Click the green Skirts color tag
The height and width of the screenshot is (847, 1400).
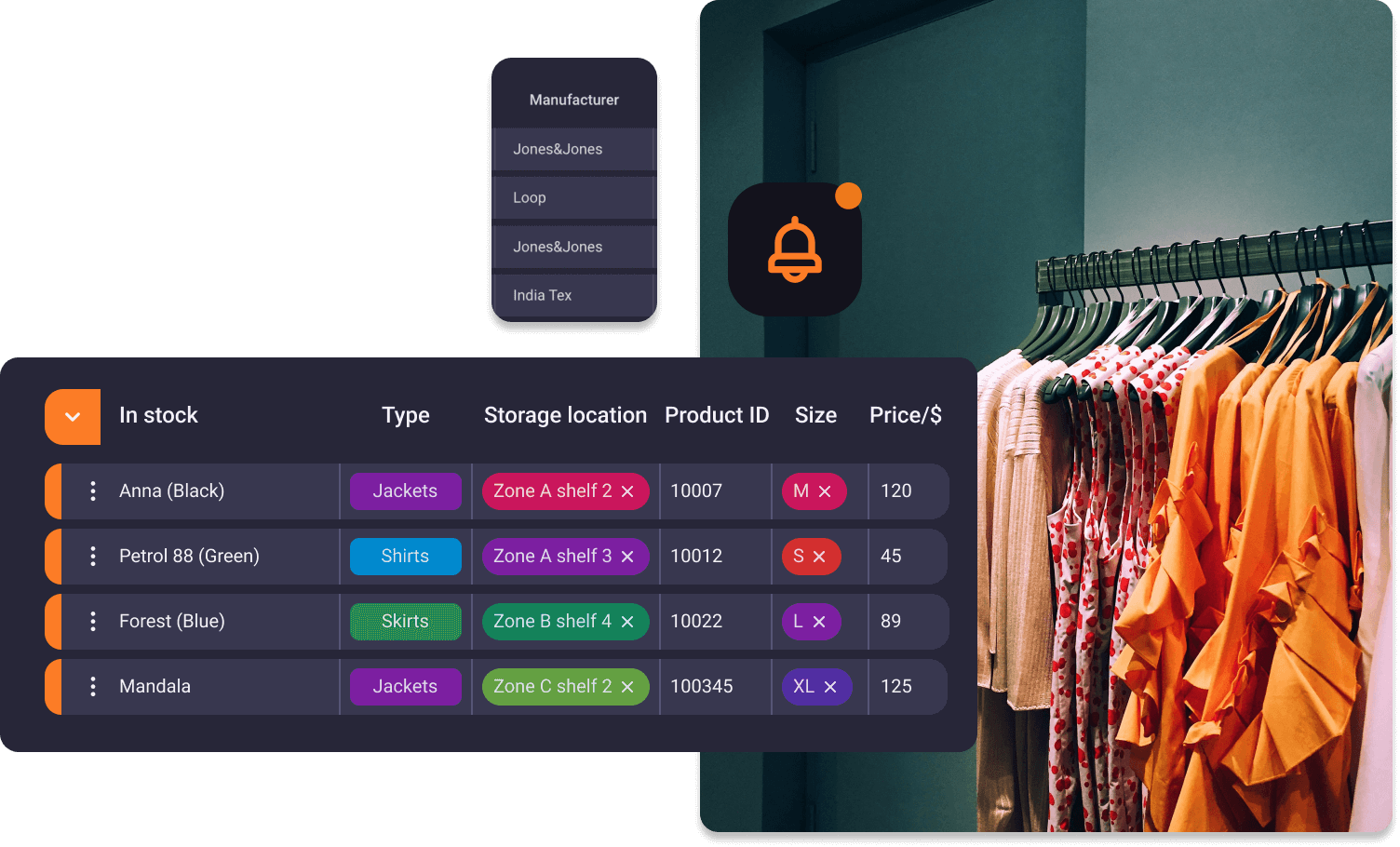tap(405, 622)
